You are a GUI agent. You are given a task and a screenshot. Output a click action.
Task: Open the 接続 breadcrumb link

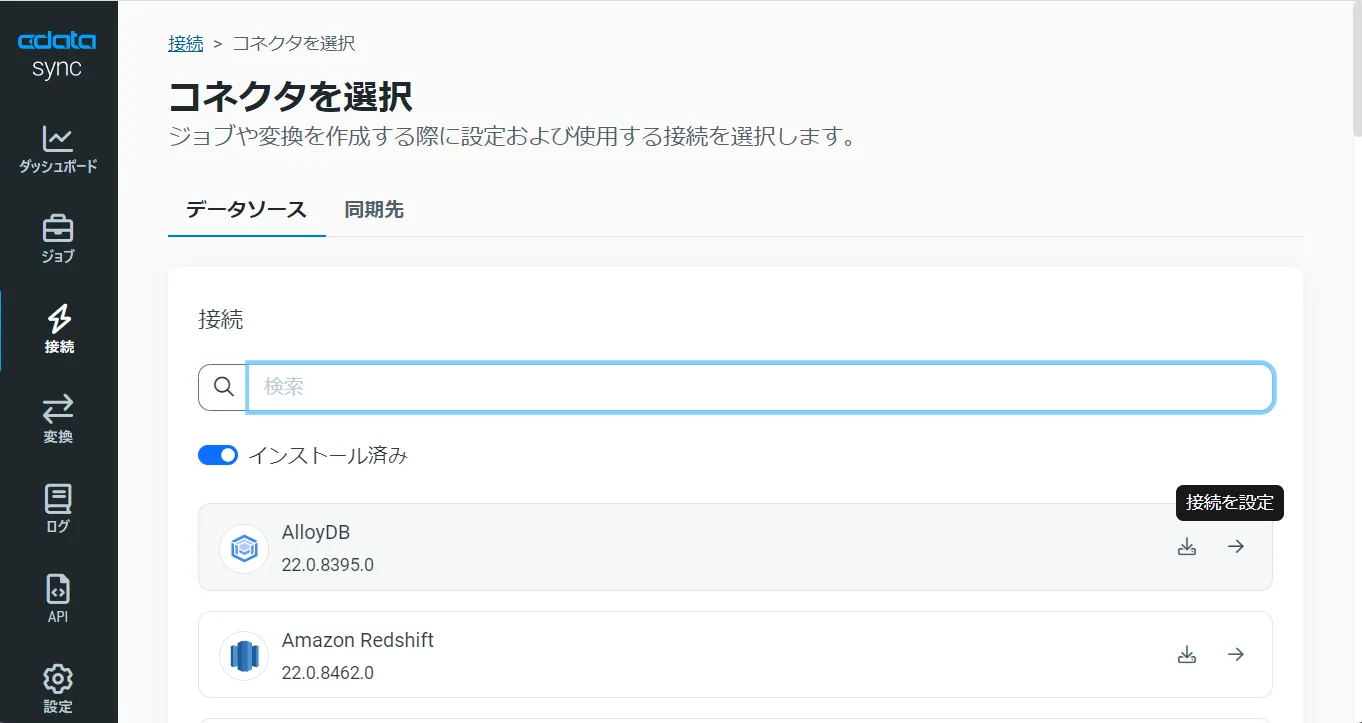[186, 43]
